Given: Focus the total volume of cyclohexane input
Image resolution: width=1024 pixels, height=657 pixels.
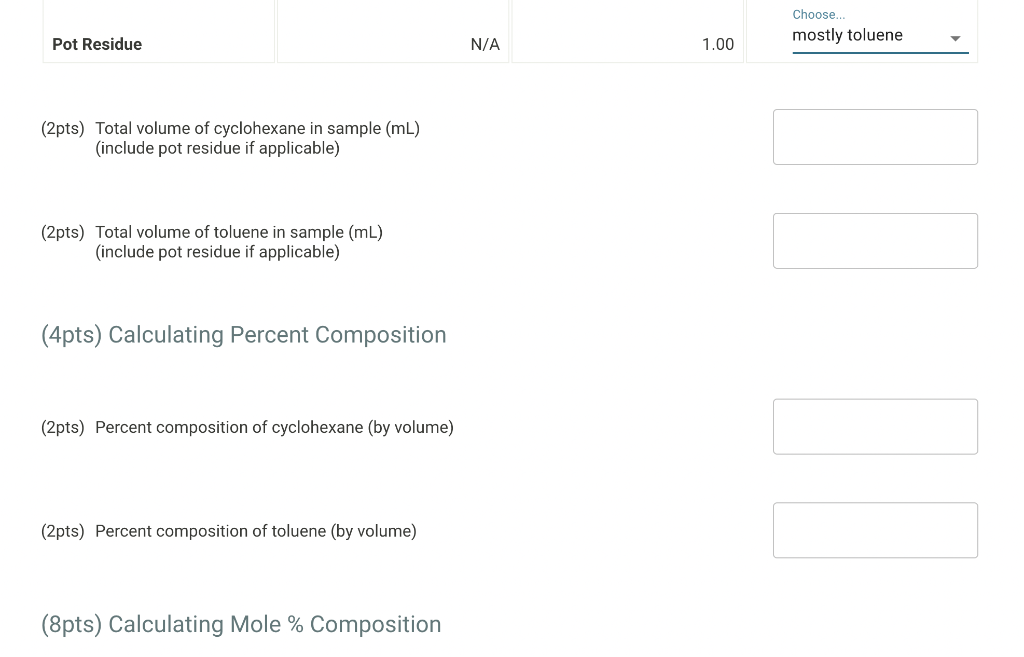Looking at the screenshot, I should (875, 137).
